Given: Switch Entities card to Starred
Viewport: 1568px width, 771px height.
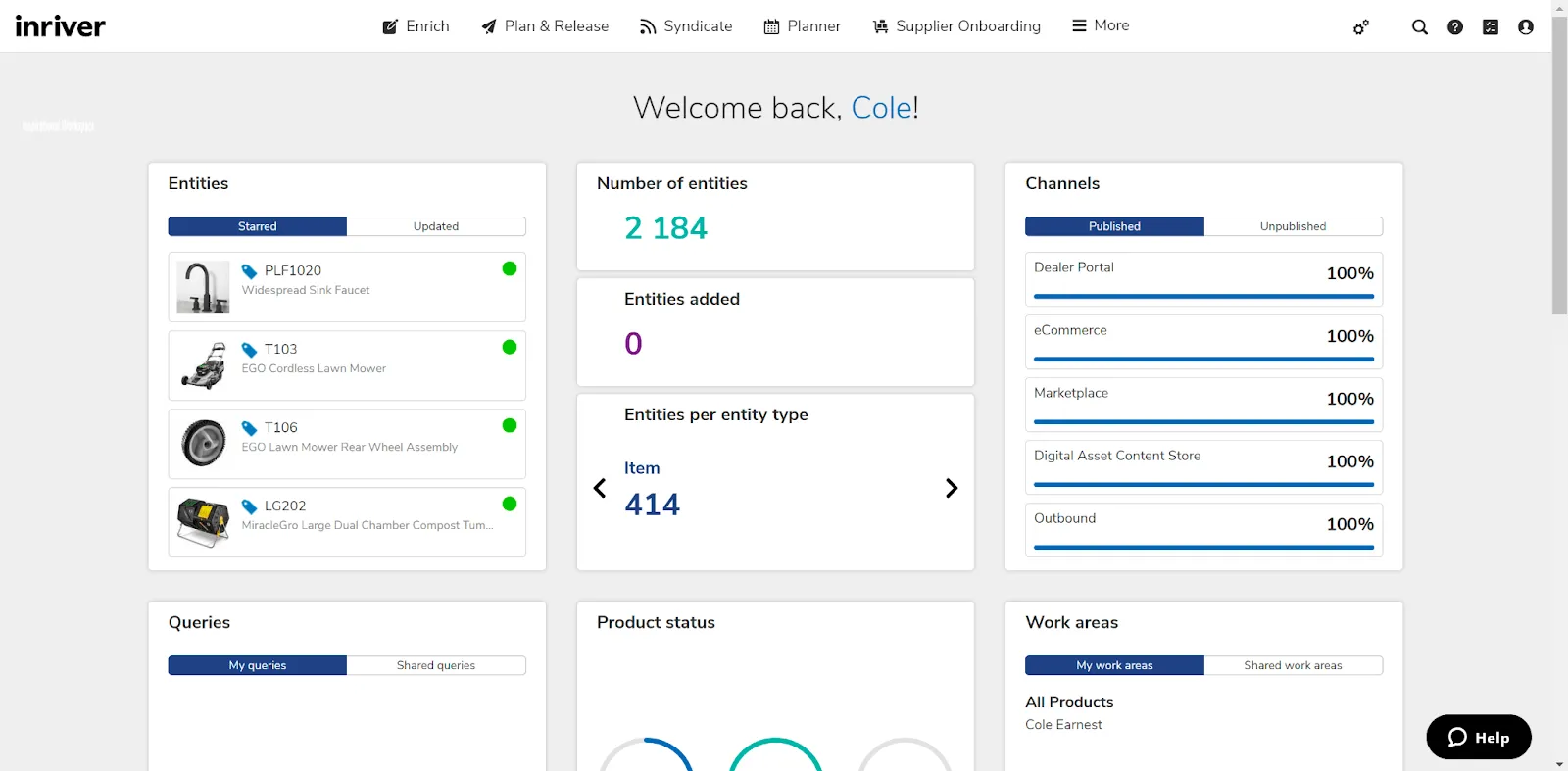Looking at the screenshot, I should [x=258, y=226].
